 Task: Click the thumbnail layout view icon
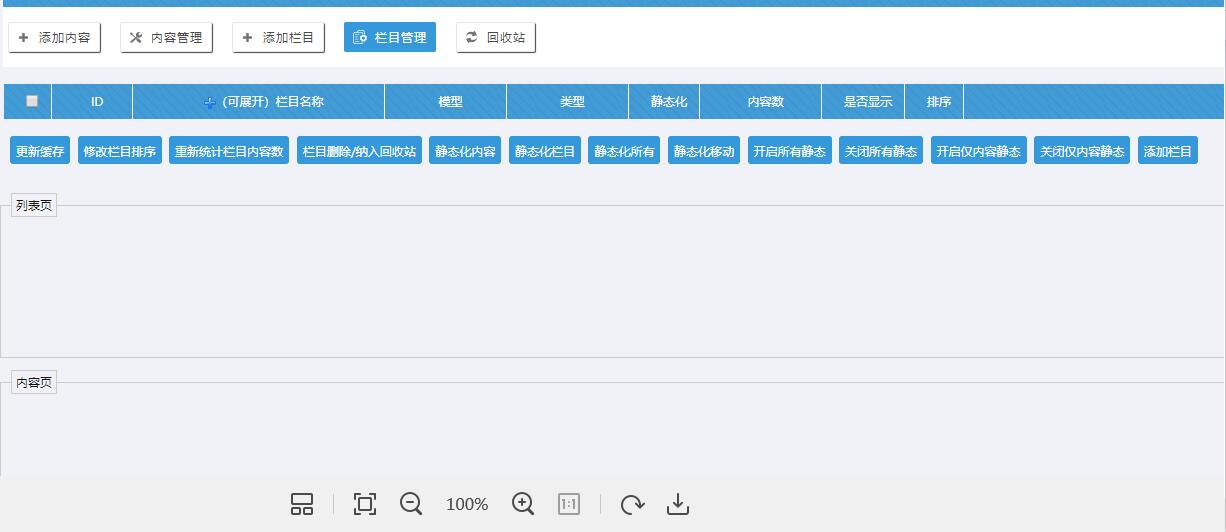[x=302, y=504]
